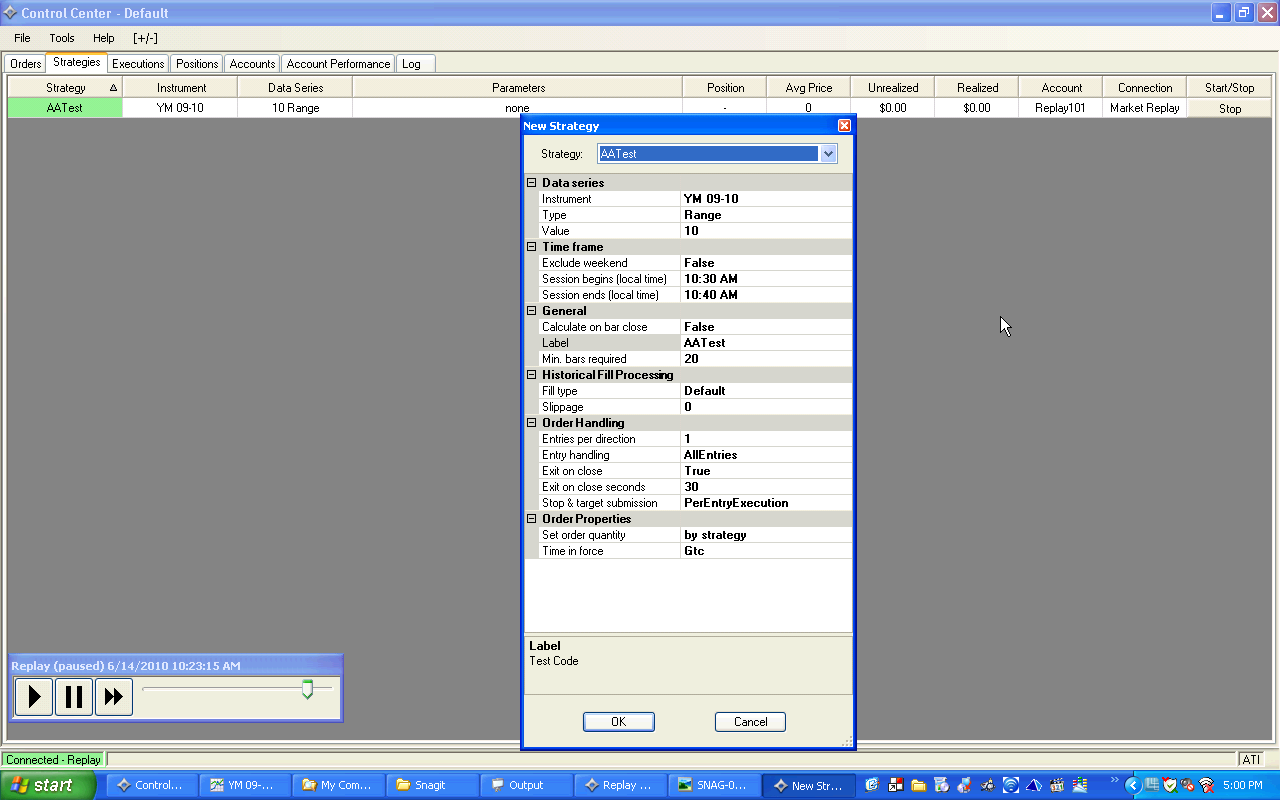Switch to the Output window taskbar button

point(526,785)
